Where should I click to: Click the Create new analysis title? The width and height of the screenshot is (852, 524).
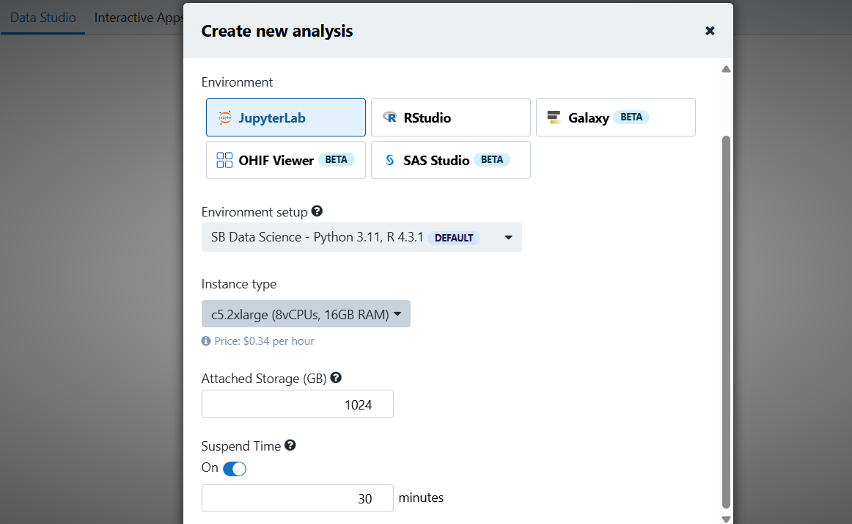click(277, 31)
